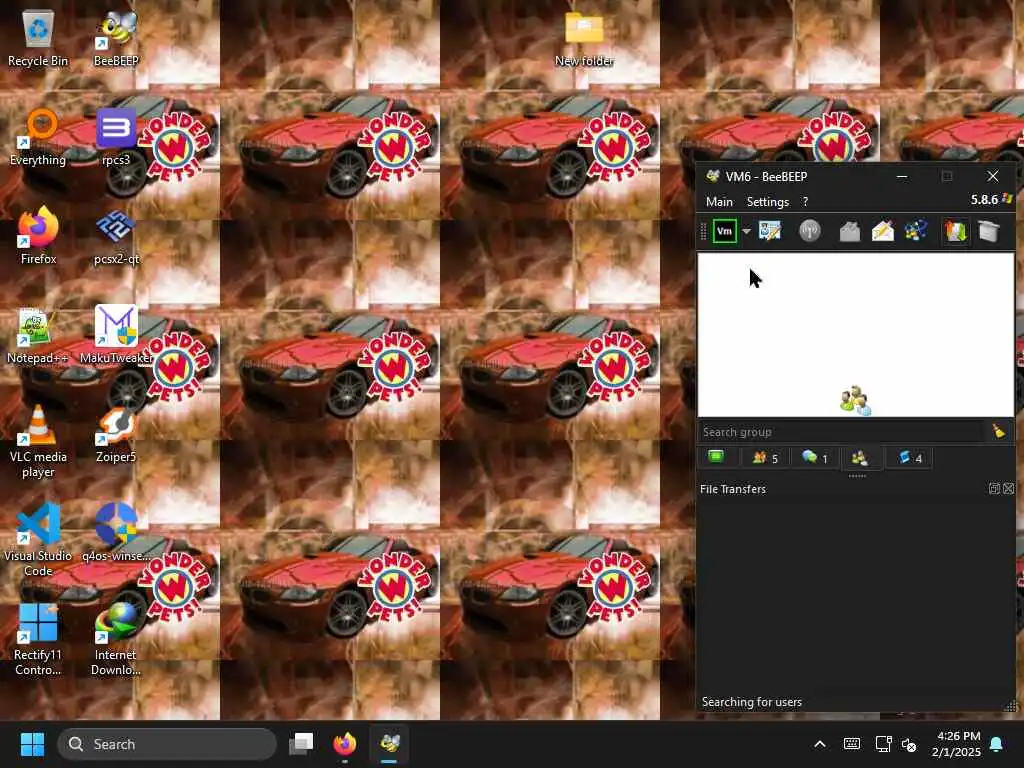Select the rpcs3 desktop icon
The height and width of the screenshot is (768, 1024).
tap(116, 138)
